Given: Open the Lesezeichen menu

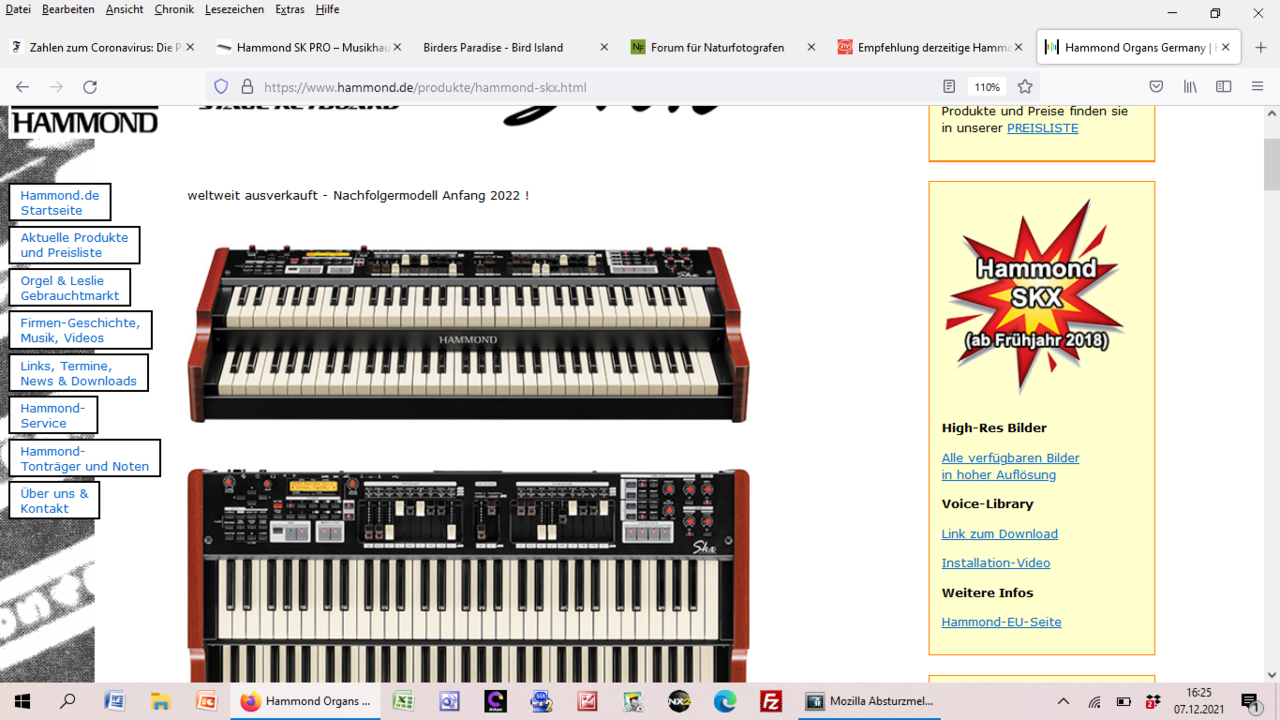Looking at the screenshot, I should tap(234, 9).
